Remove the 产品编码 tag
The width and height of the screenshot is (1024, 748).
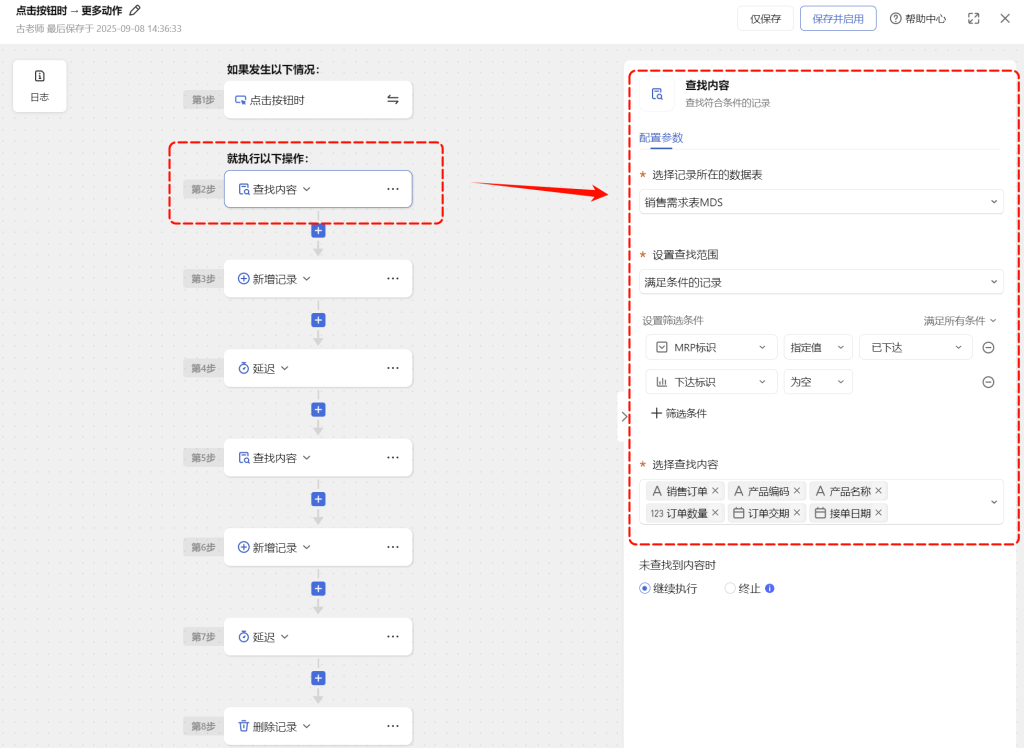(x=797, y=491)
